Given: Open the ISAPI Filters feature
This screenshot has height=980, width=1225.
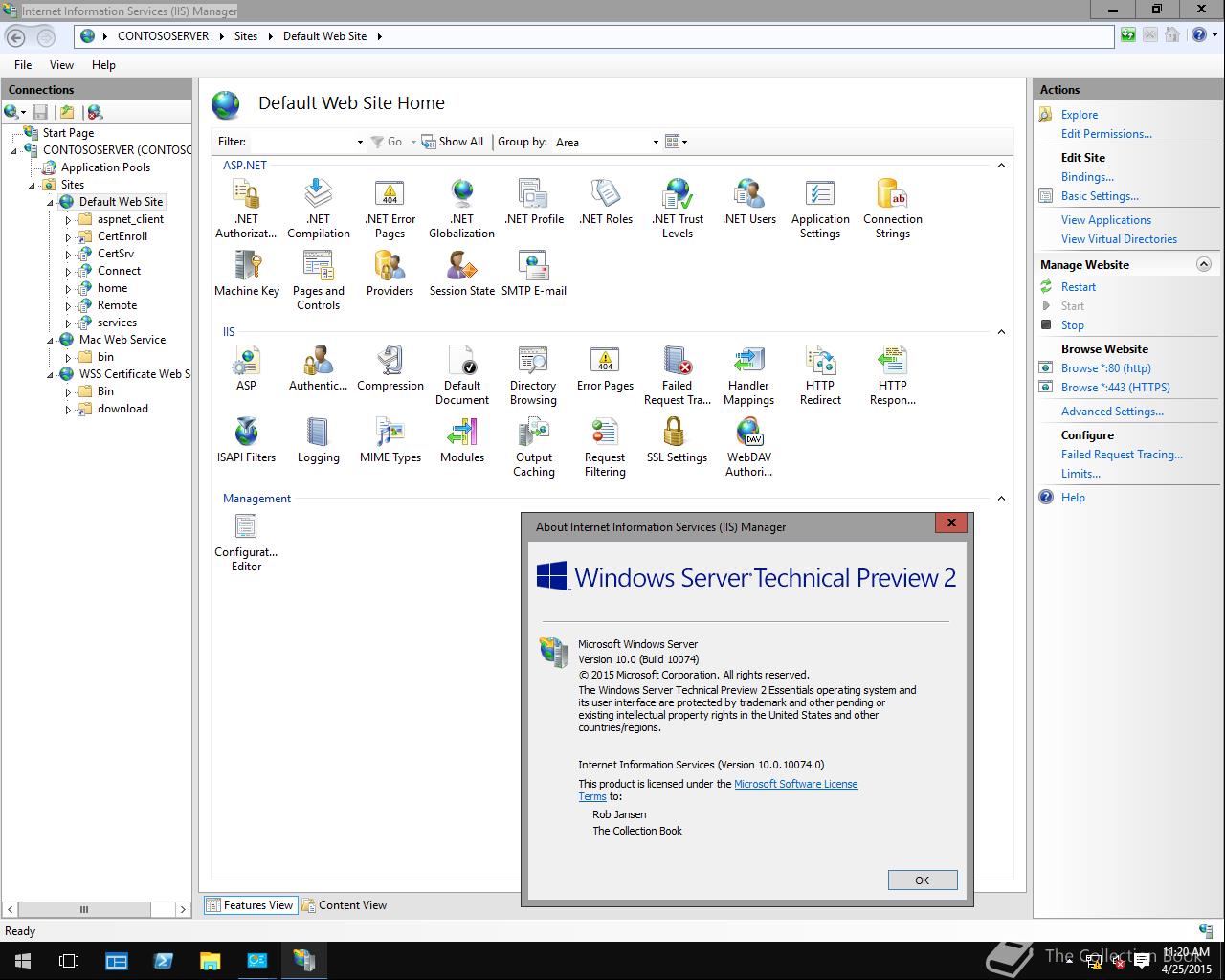Looking at the screenshot, I should (x=246, y=440).
